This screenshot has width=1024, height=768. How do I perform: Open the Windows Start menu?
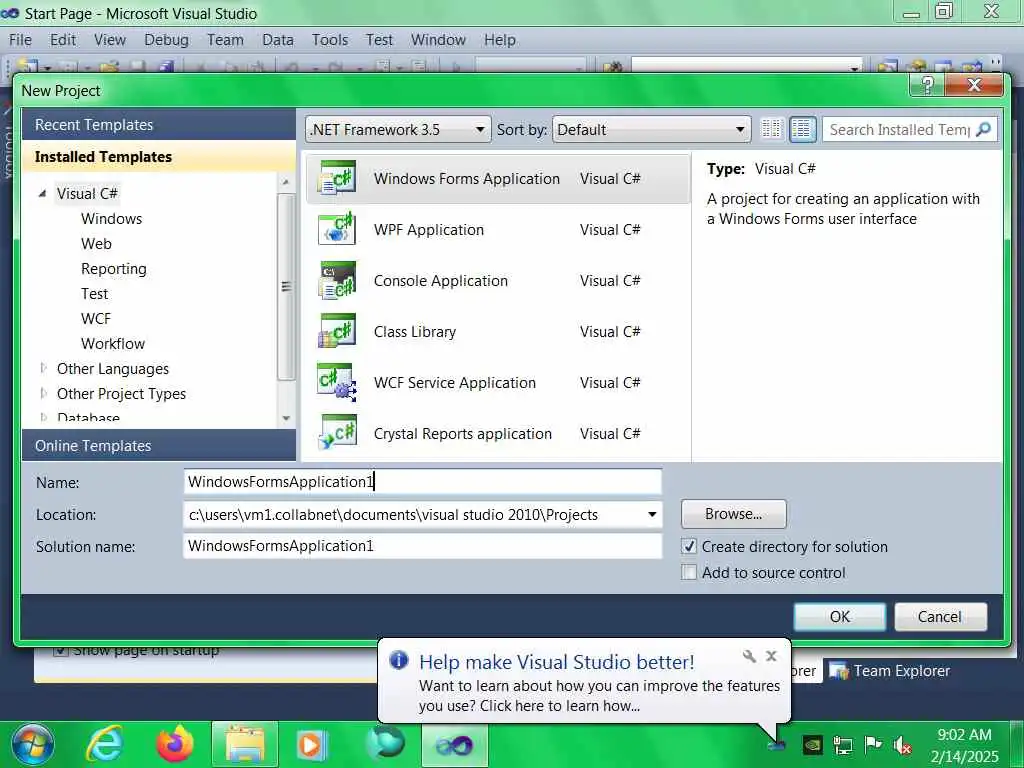(32, 744)
